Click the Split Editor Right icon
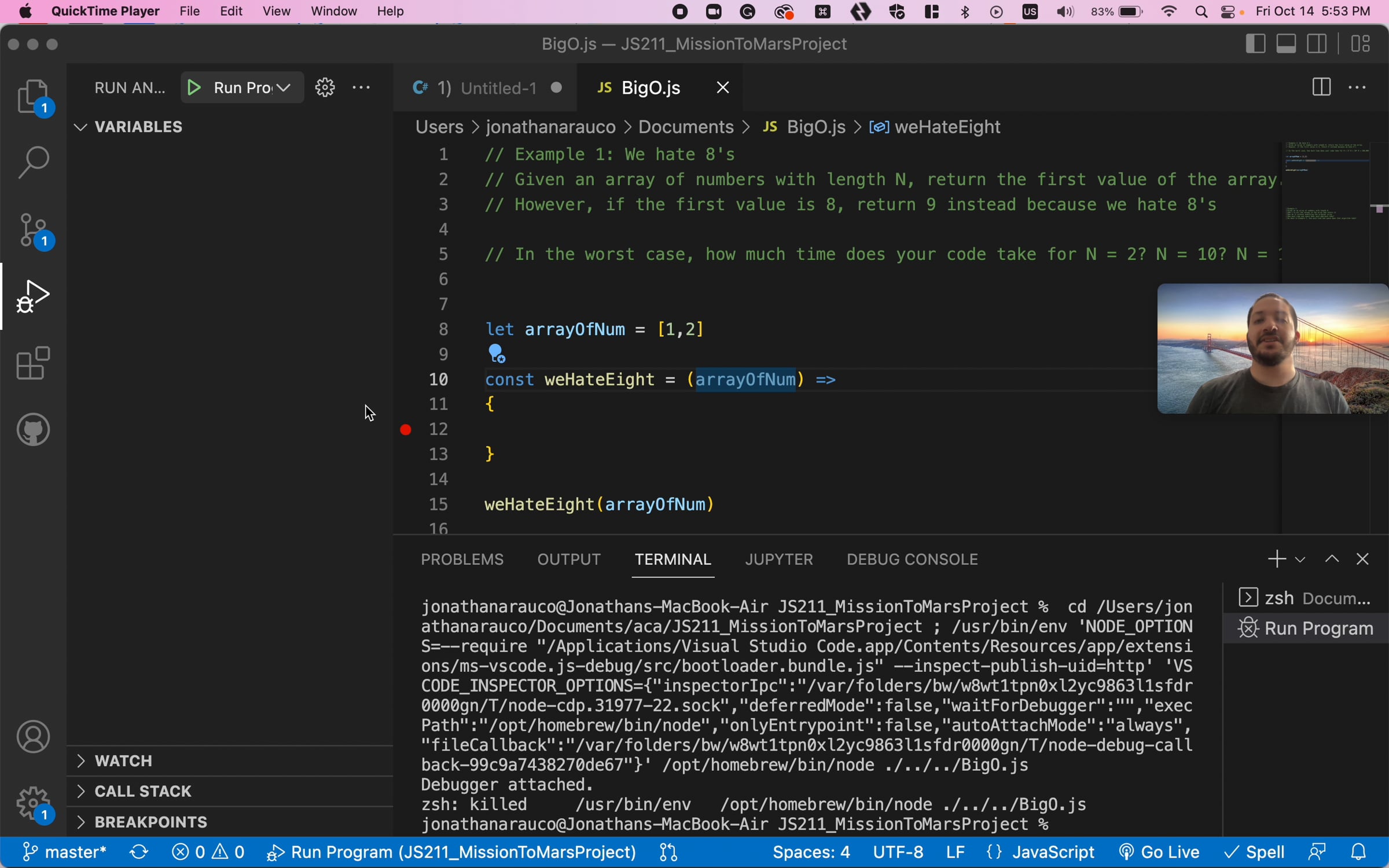This screenshot has width=1389, height=868. [x=1321, y=87]
